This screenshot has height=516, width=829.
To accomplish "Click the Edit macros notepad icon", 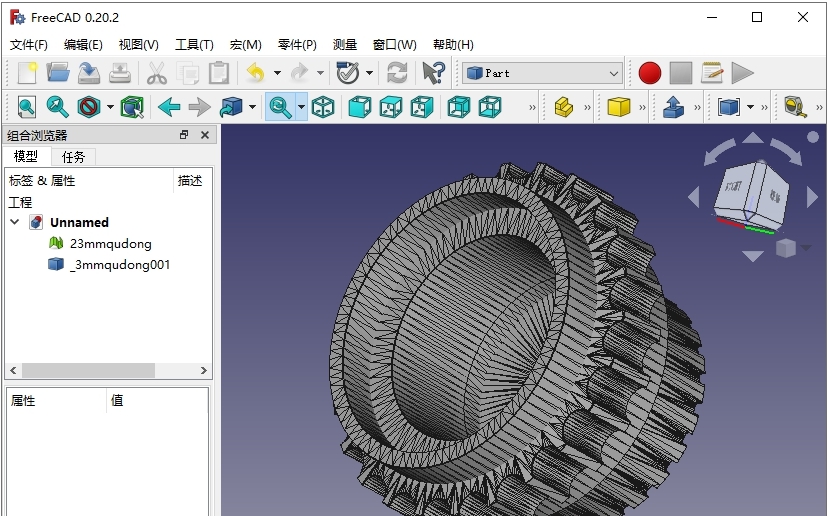I will pyautogui.click(x=712, y=73).
